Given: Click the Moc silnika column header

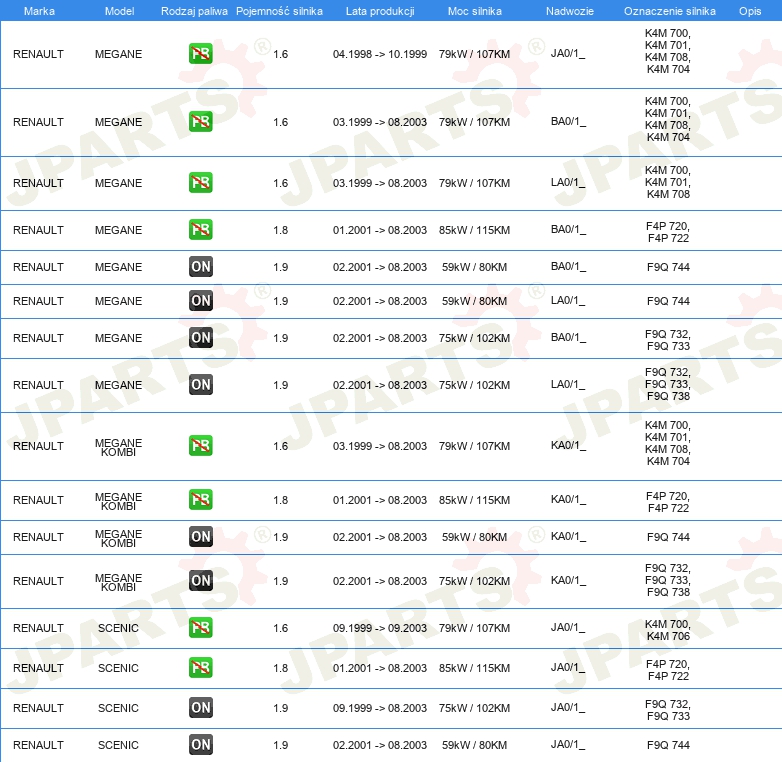Looking at the screenshot, I should coord(475,11).
